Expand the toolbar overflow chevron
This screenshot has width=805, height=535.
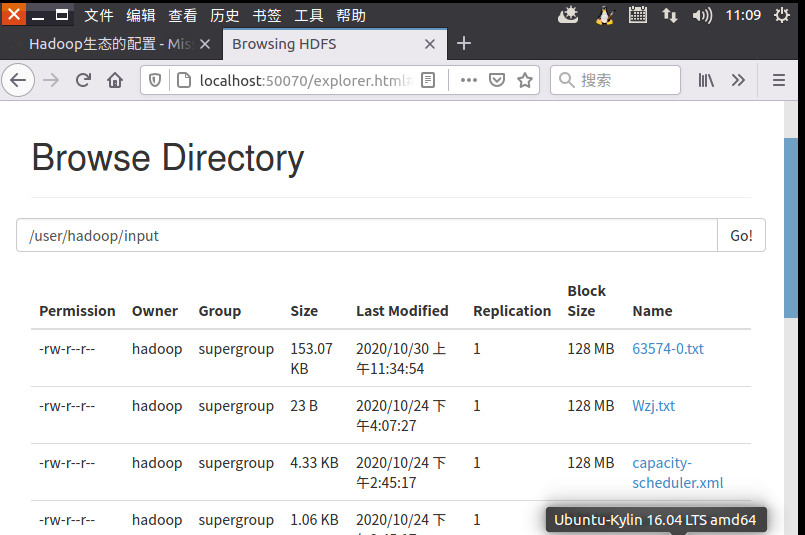(738, 81)
